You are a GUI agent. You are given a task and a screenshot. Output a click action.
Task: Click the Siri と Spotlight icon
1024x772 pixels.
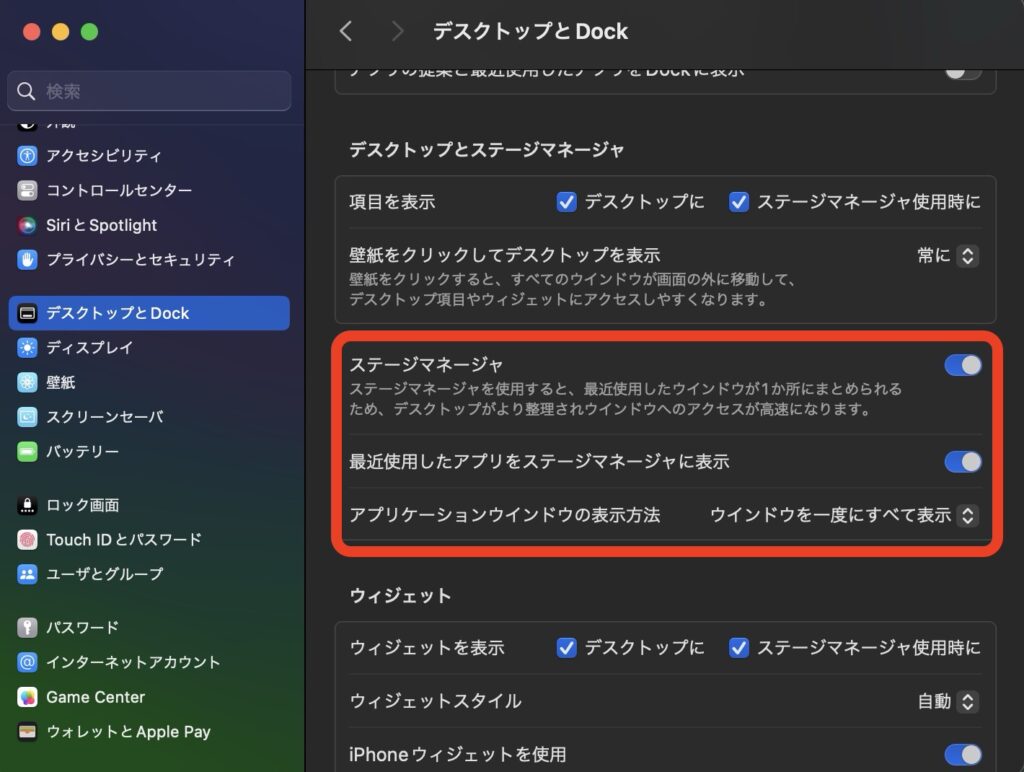click(27, 225)
